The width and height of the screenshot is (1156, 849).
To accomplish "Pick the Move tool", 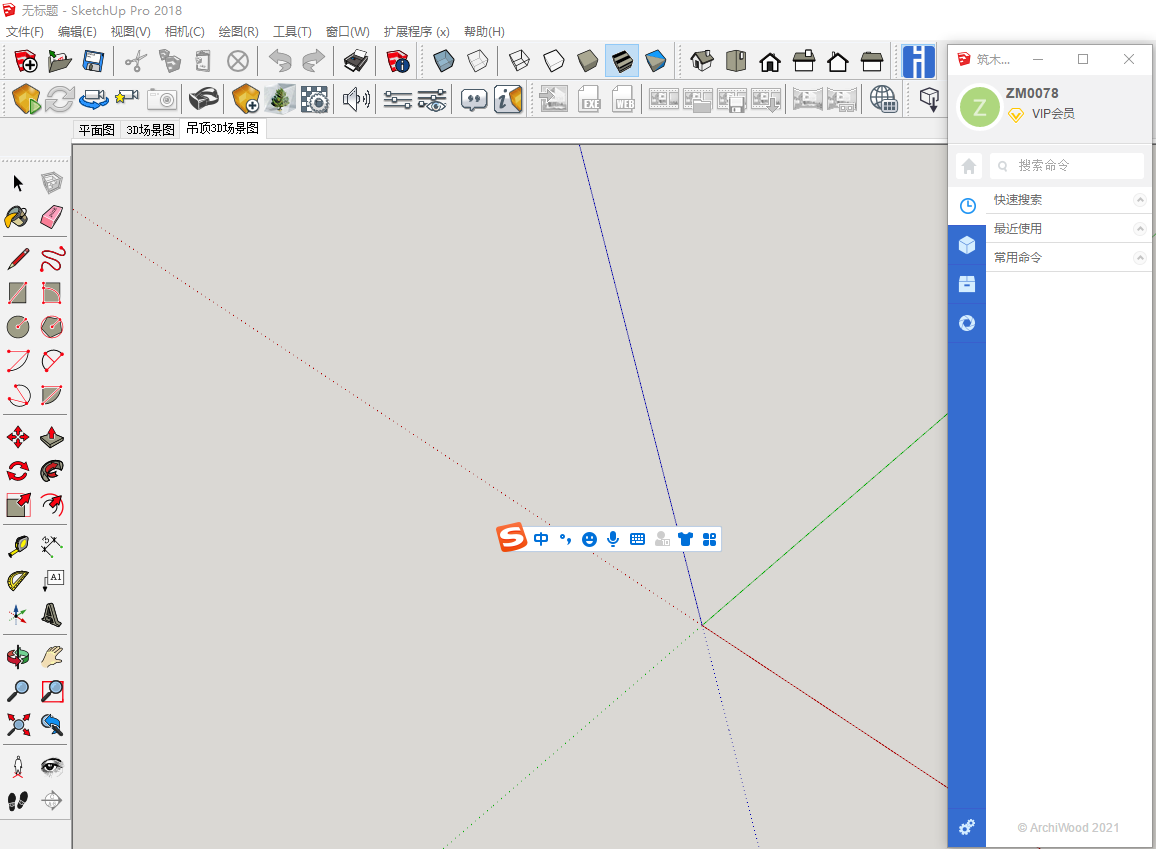I will (18, 437).
